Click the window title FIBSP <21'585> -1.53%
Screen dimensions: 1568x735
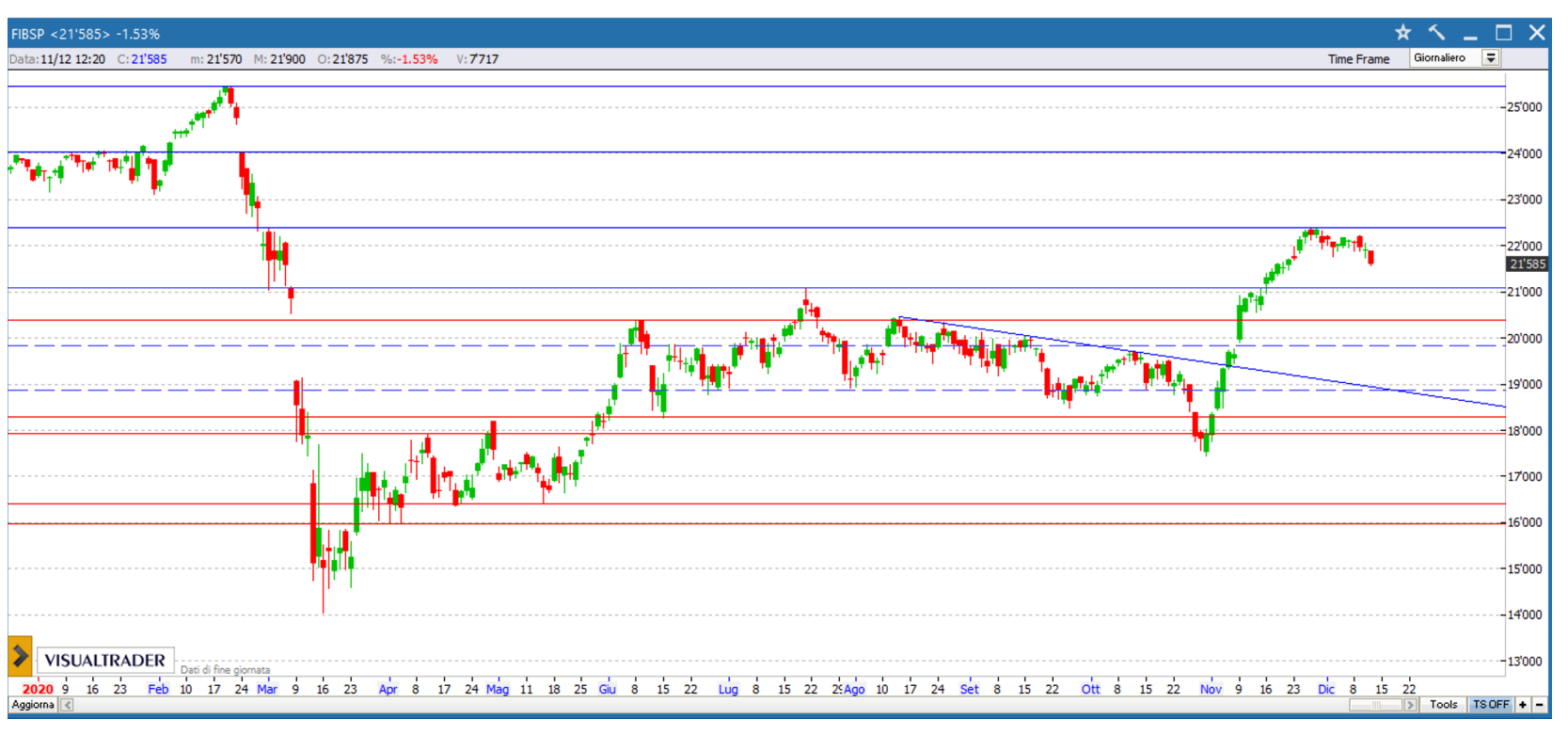[86, 34]
